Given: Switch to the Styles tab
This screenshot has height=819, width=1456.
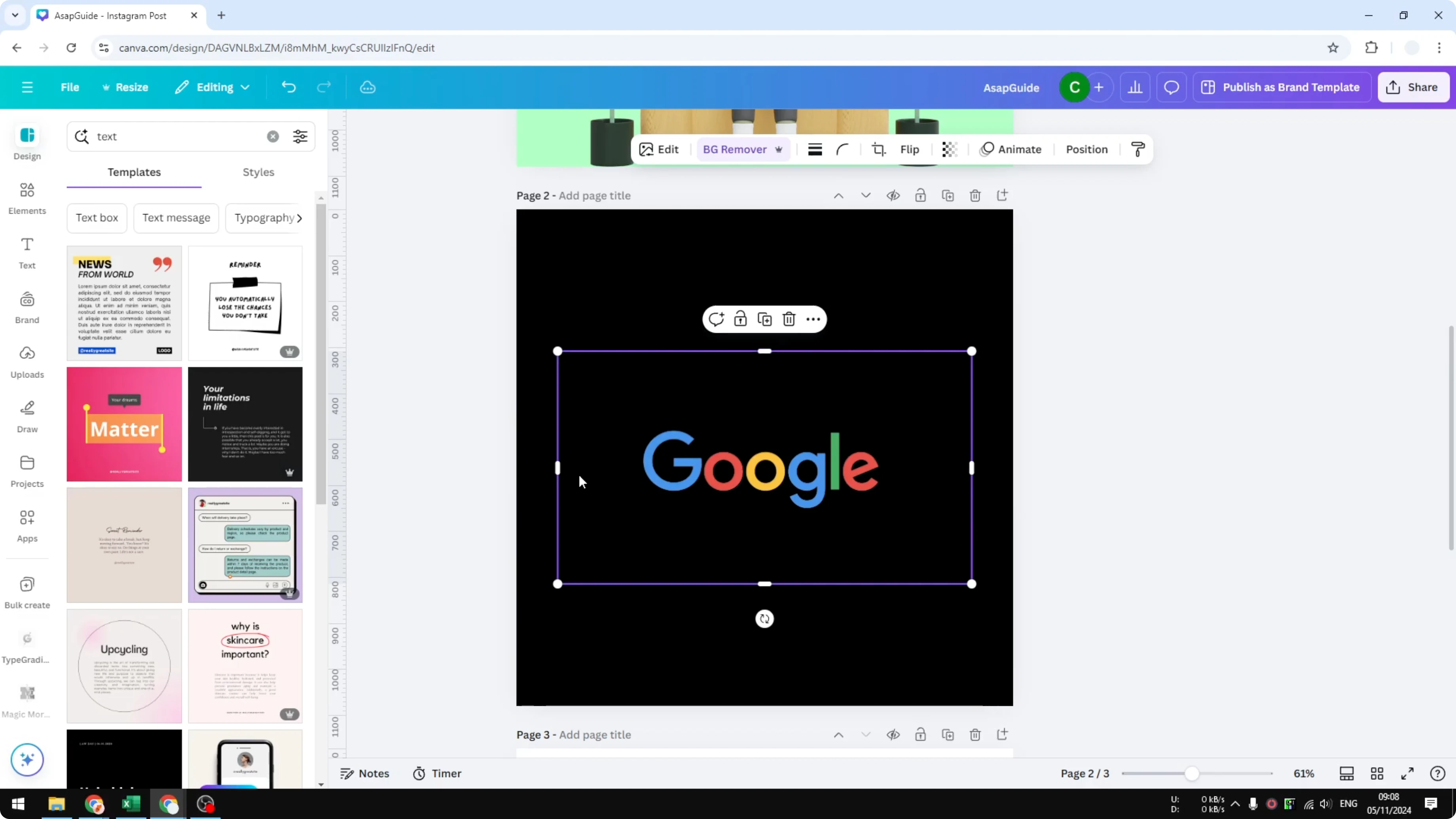Looking at the screenshot, I should [x=258, y=173].
